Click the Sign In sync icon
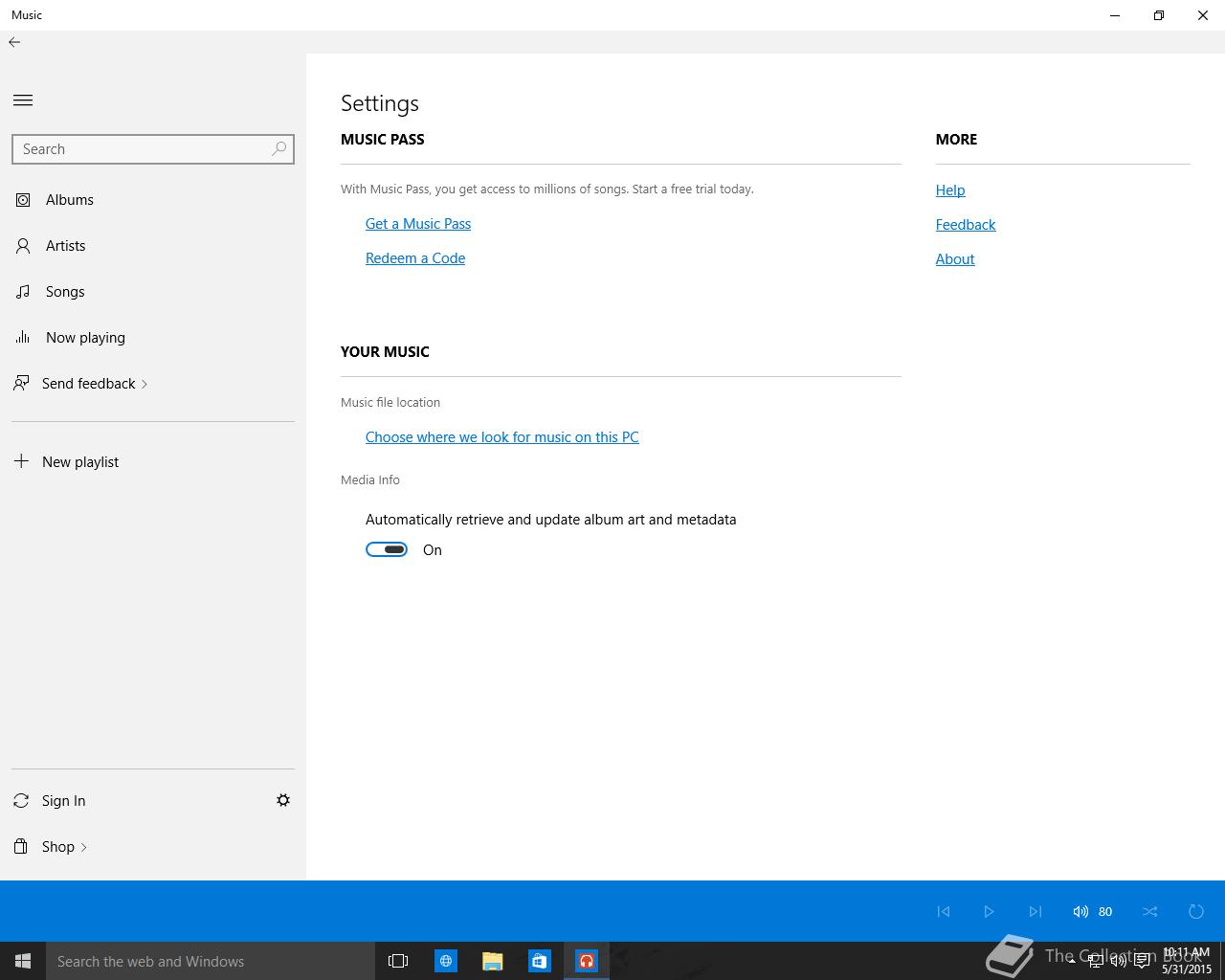1225x980 pixels. 21,801
